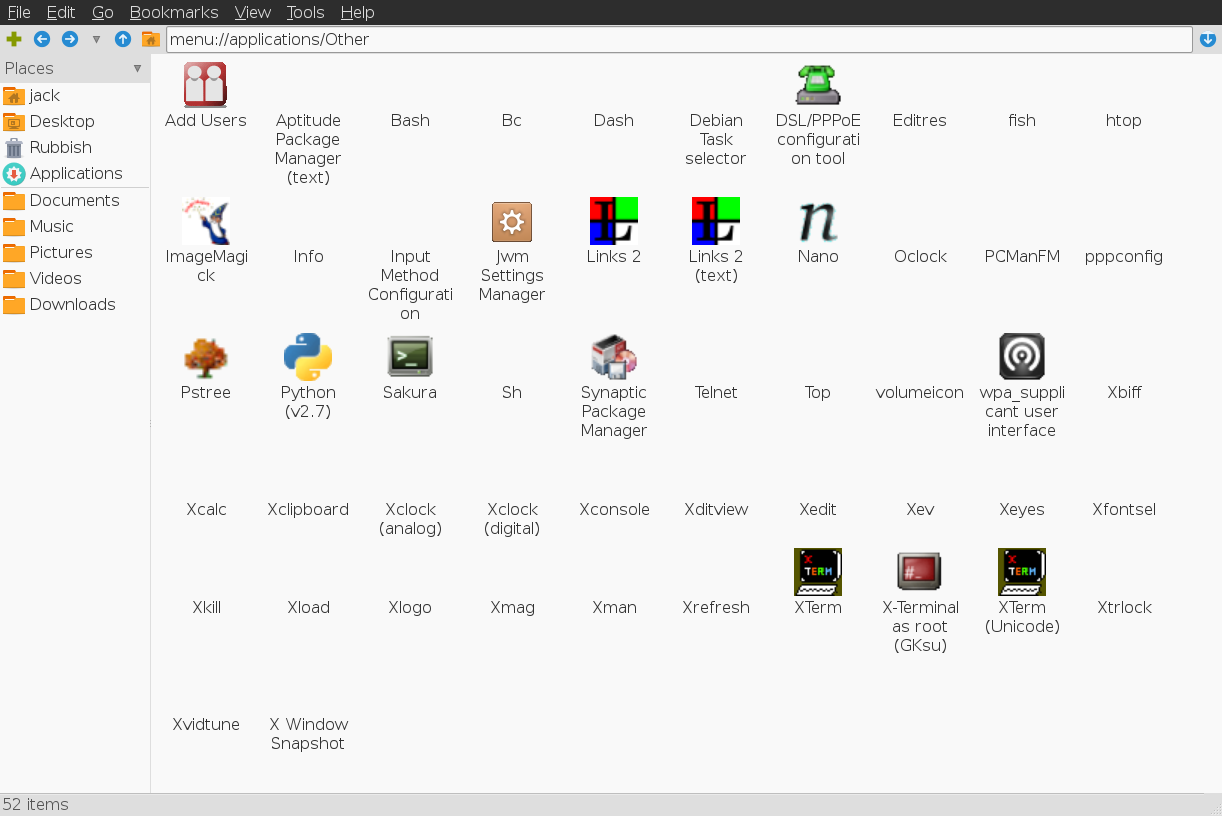This screenshot has height=816, width=1222.
Task: Open the Bookmarks menu
Action: pos(174,12)
